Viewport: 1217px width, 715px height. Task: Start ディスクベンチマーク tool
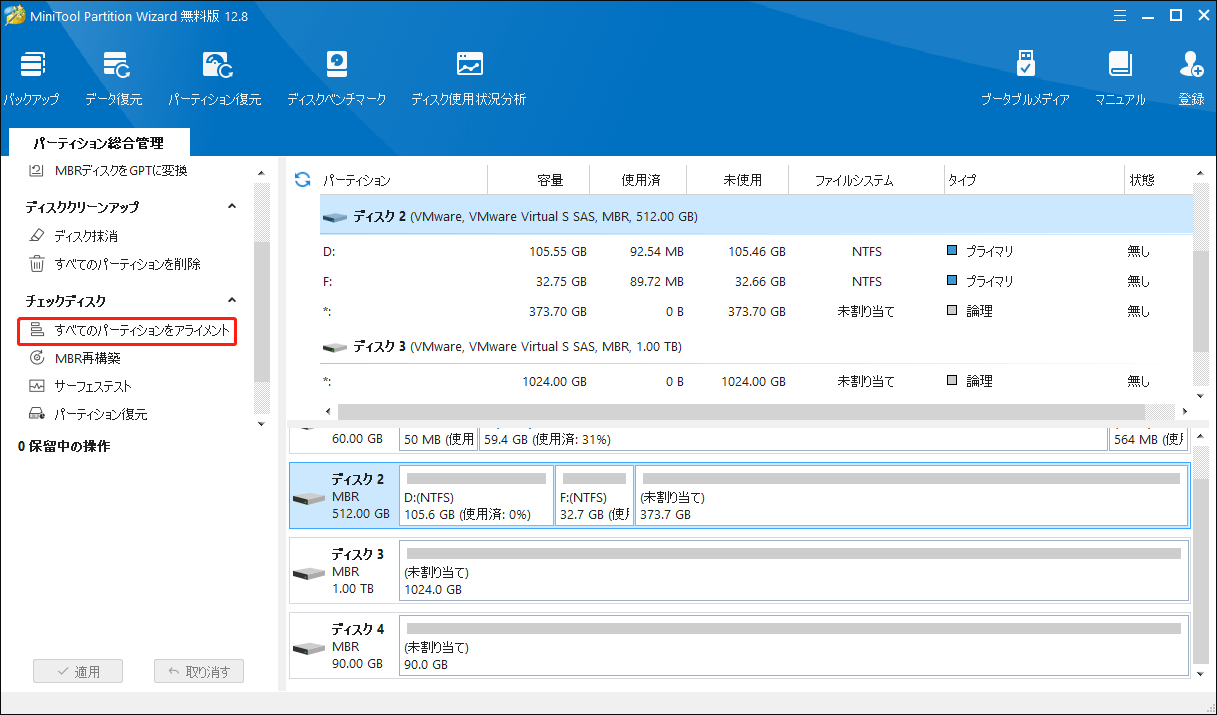[x=336, y=78]
